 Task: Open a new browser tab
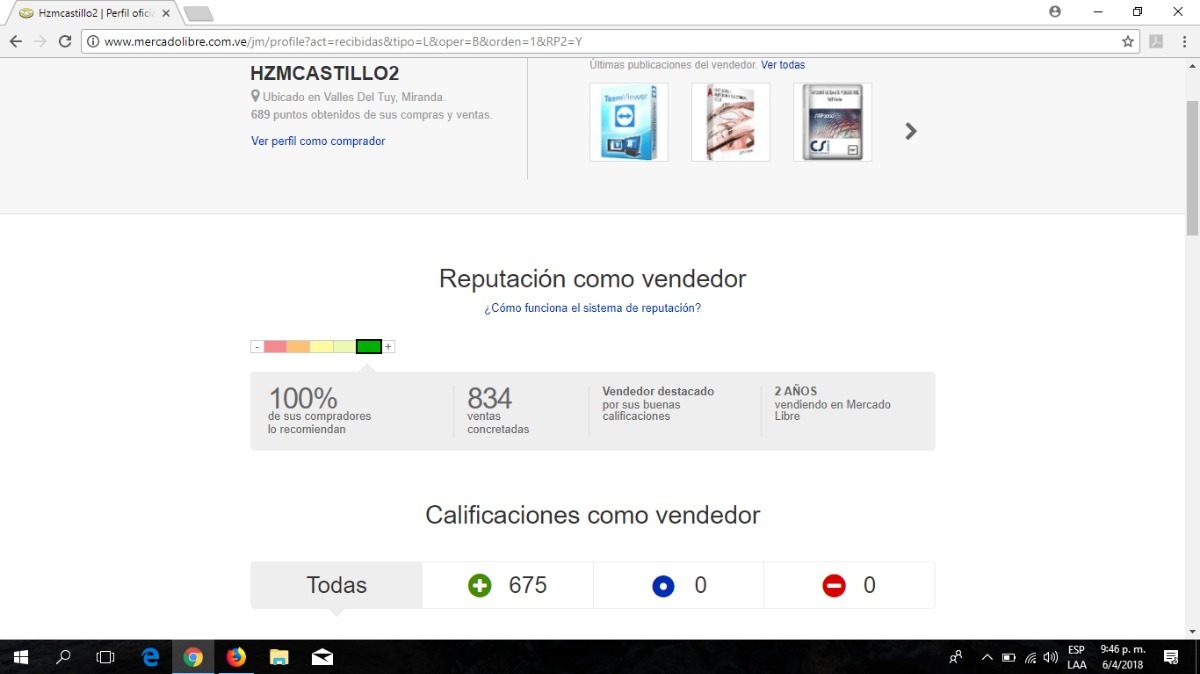pyautogui.click(x=199, y=14)
